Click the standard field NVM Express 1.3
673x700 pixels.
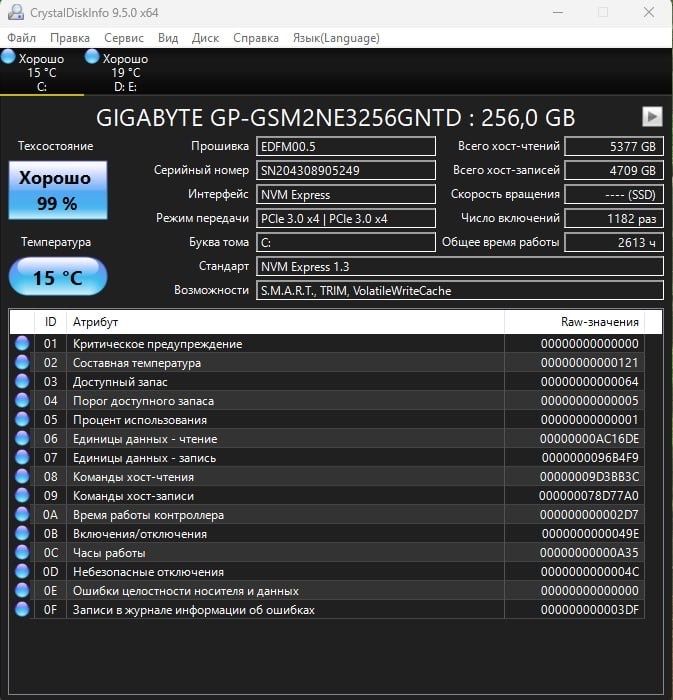coord(460,267)
